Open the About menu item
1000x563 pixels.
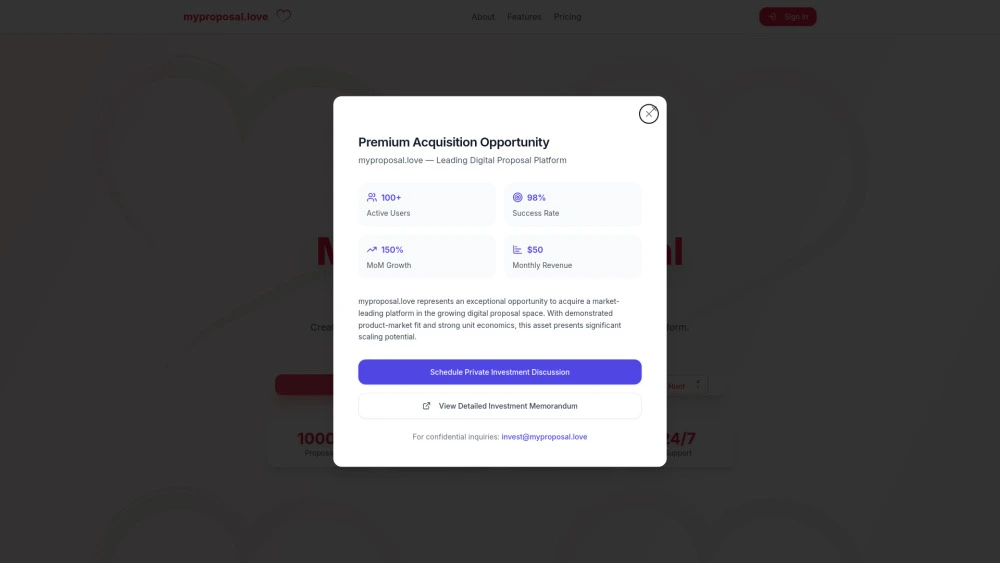point(483,17)
